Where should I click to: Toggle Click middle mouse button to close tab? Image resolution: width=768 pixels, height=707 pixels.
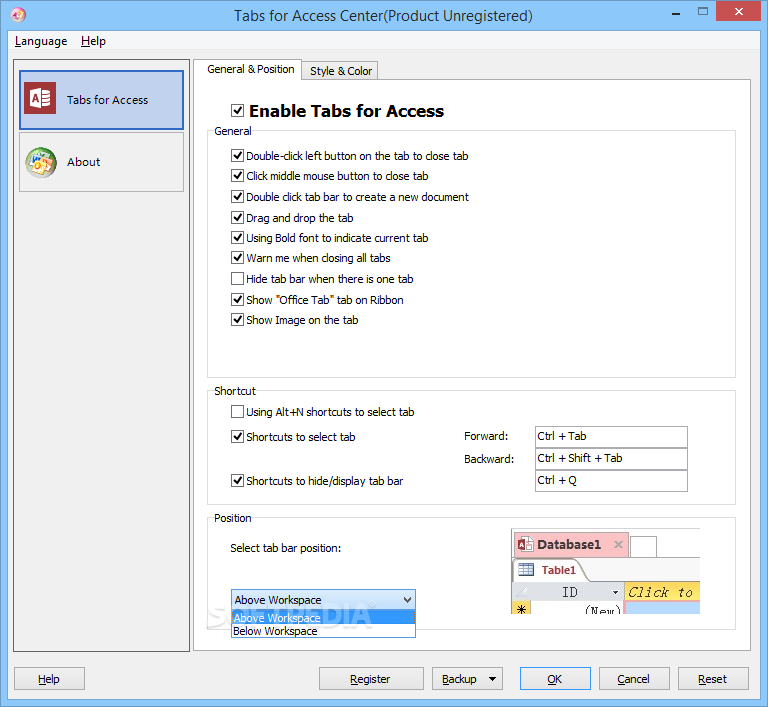click(x=238, y=176)
